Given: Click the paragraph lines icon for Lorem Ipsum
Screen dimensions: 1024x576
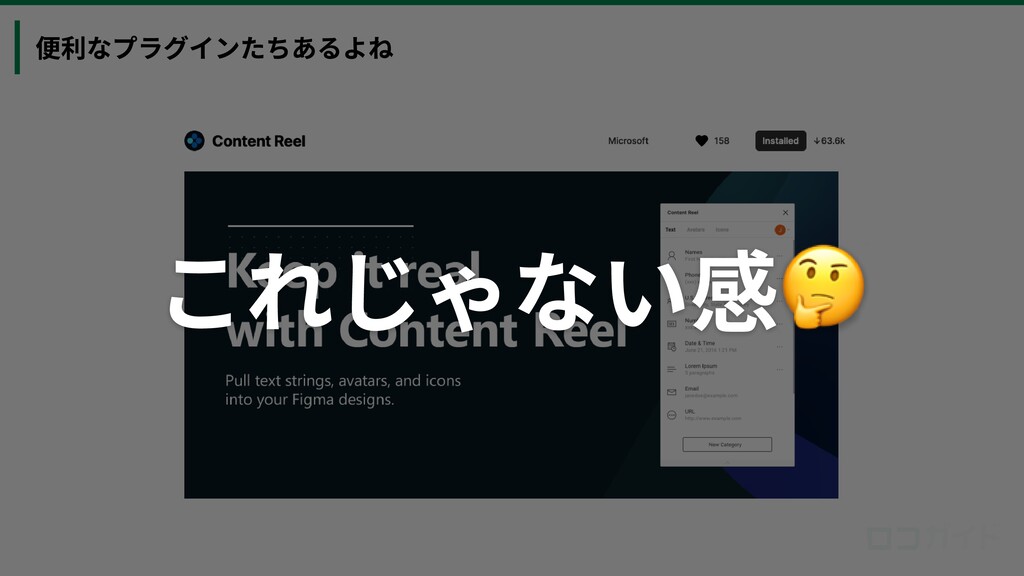Looking at the screenshot, I should 671,370.
